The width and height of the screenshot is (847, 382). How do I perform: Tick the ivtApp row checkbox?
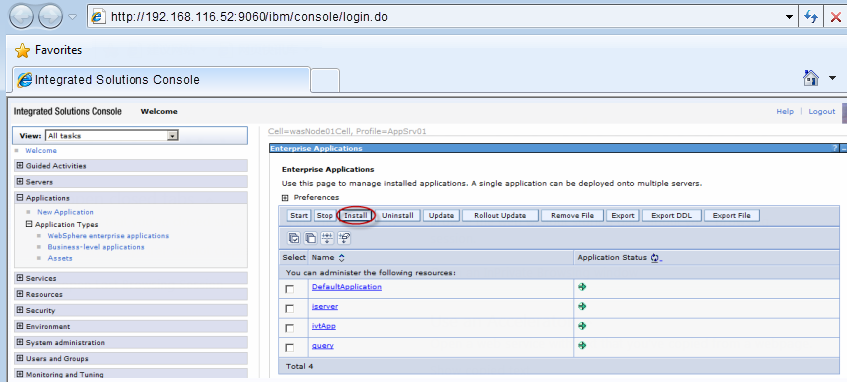pos(290,328)
